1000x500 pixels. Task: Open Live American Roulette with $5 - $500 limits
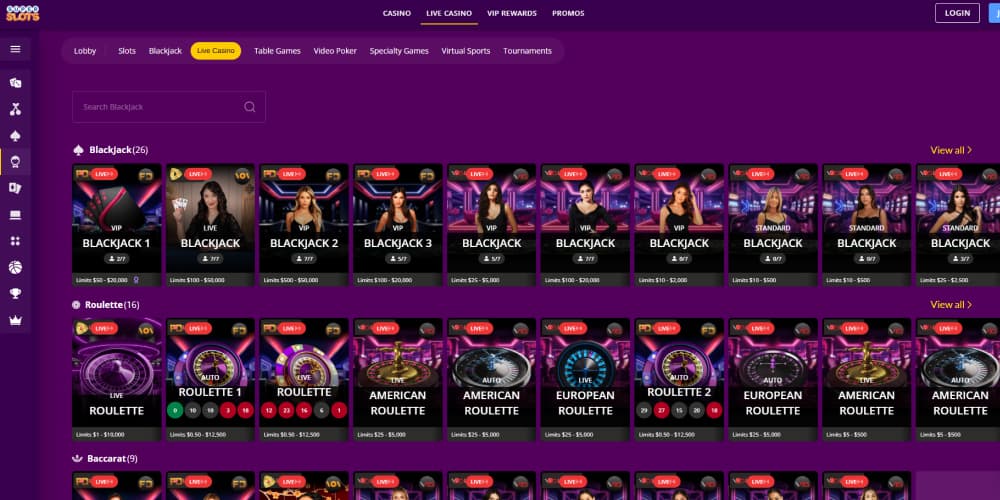point(867,379)
